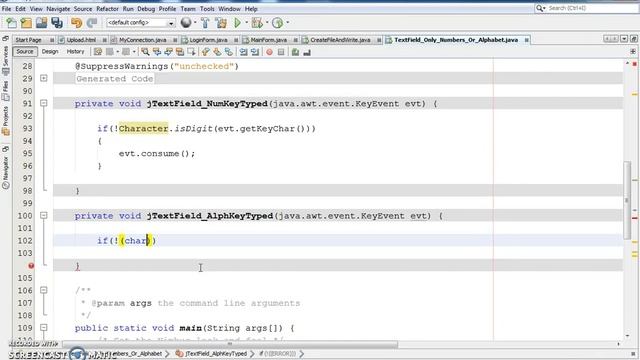
Task: Click the globe browser icon in toolbar
Action: tap(186, 23)
